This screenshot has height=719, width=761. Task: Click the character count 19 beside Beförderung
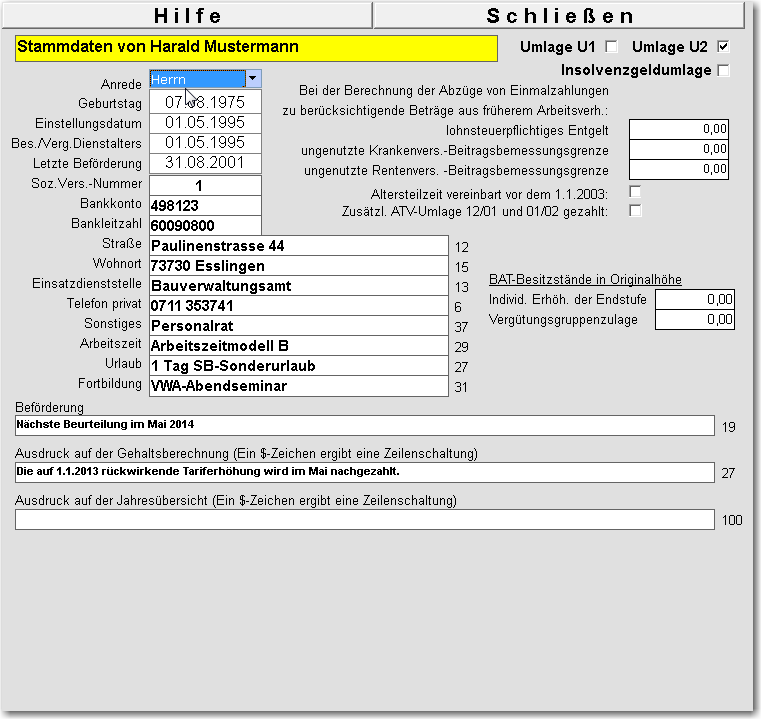[x=728, y=427]
